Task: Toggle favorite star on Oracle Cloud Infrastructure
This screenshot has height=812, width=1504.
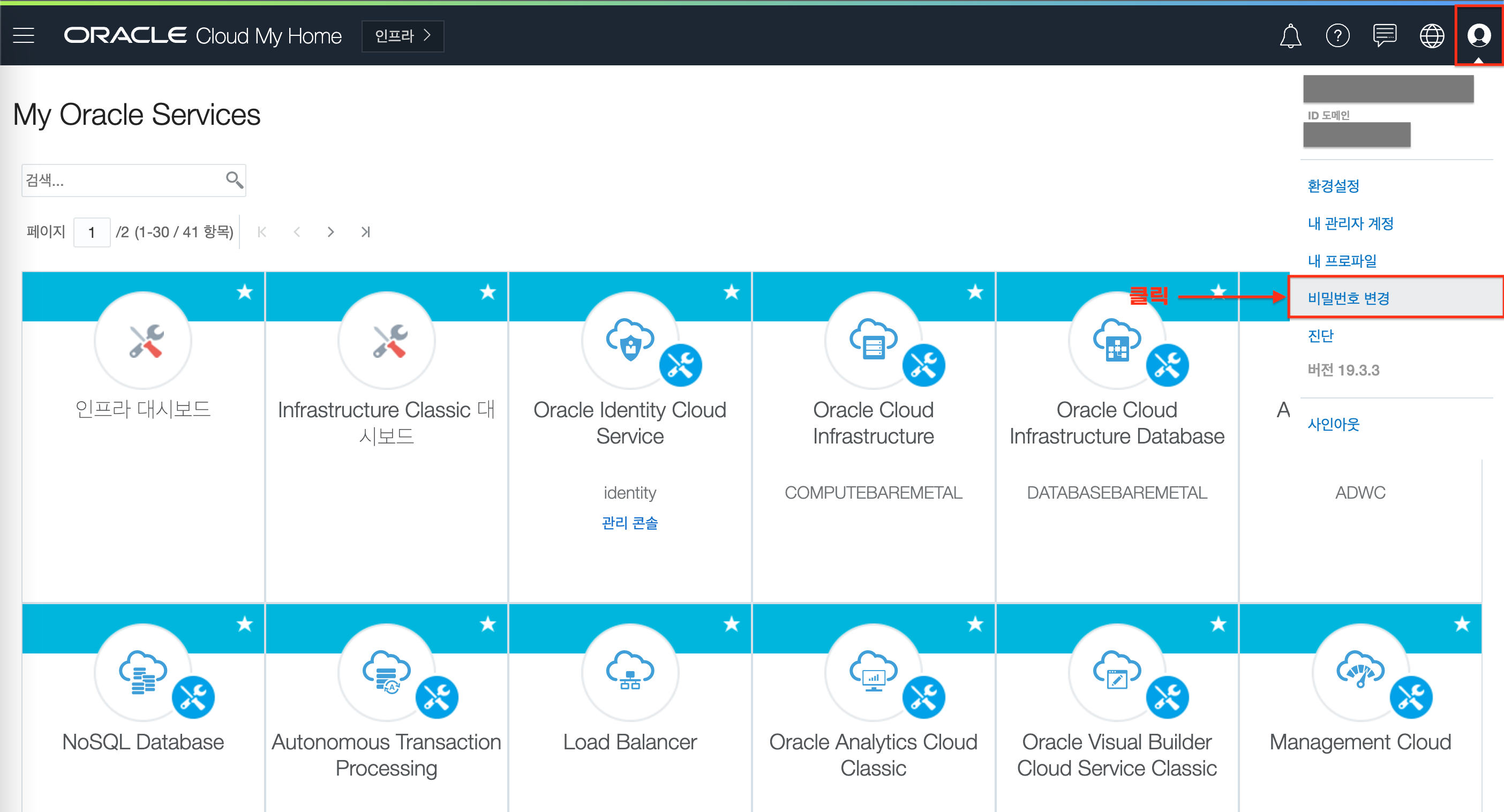Action: [x=975, y=291]
